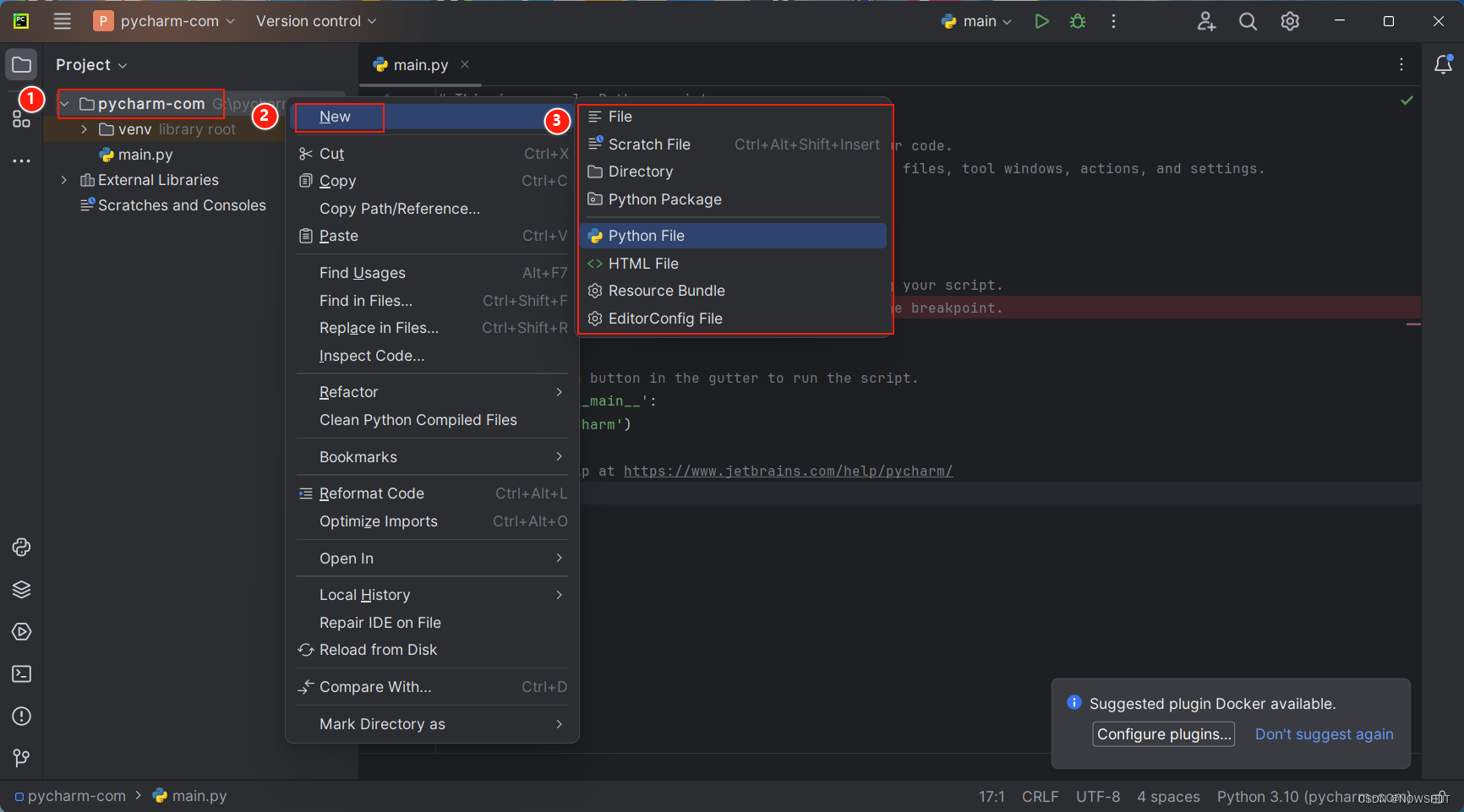This screenshot has height=812, width=1464.
Task: Select Reload from Disk entry
Action: click(432, 650)
